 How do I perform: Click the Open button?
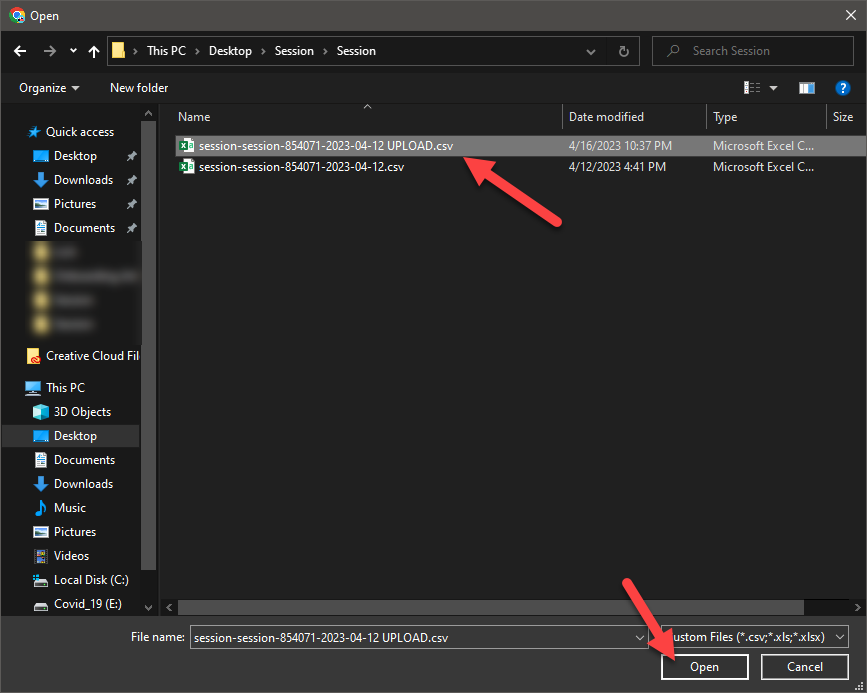click(x=704, y=667)
